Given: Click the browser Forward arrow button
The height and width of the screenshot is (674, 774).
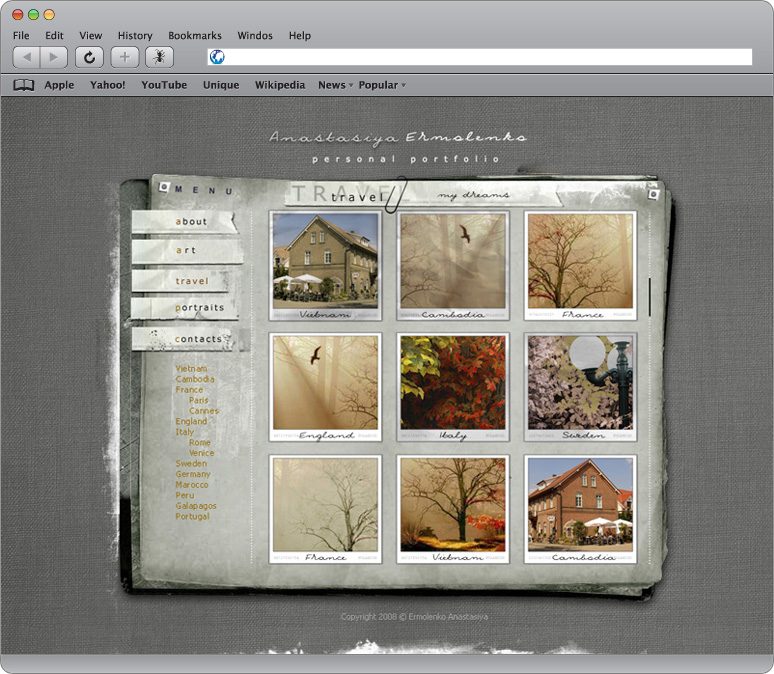Looking at the screenshot, I should (54, 57).
